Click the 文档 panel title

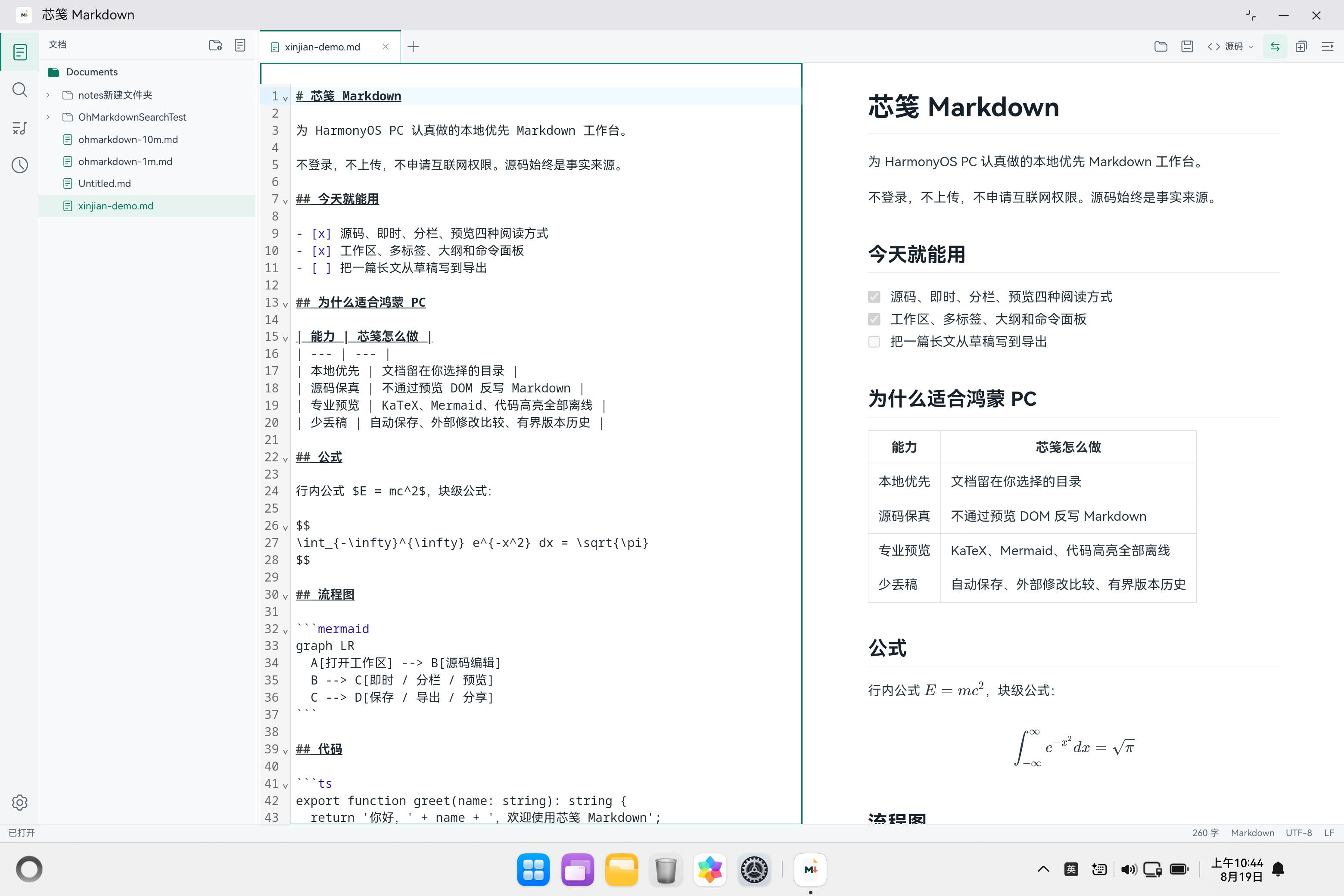(58, 44)
